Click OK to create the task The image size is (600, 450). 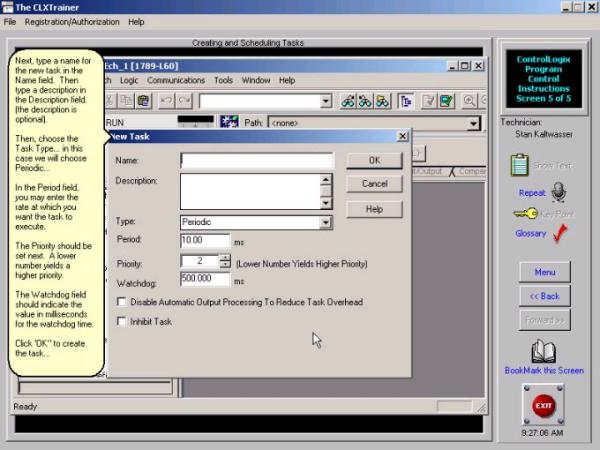click(374, 160)
